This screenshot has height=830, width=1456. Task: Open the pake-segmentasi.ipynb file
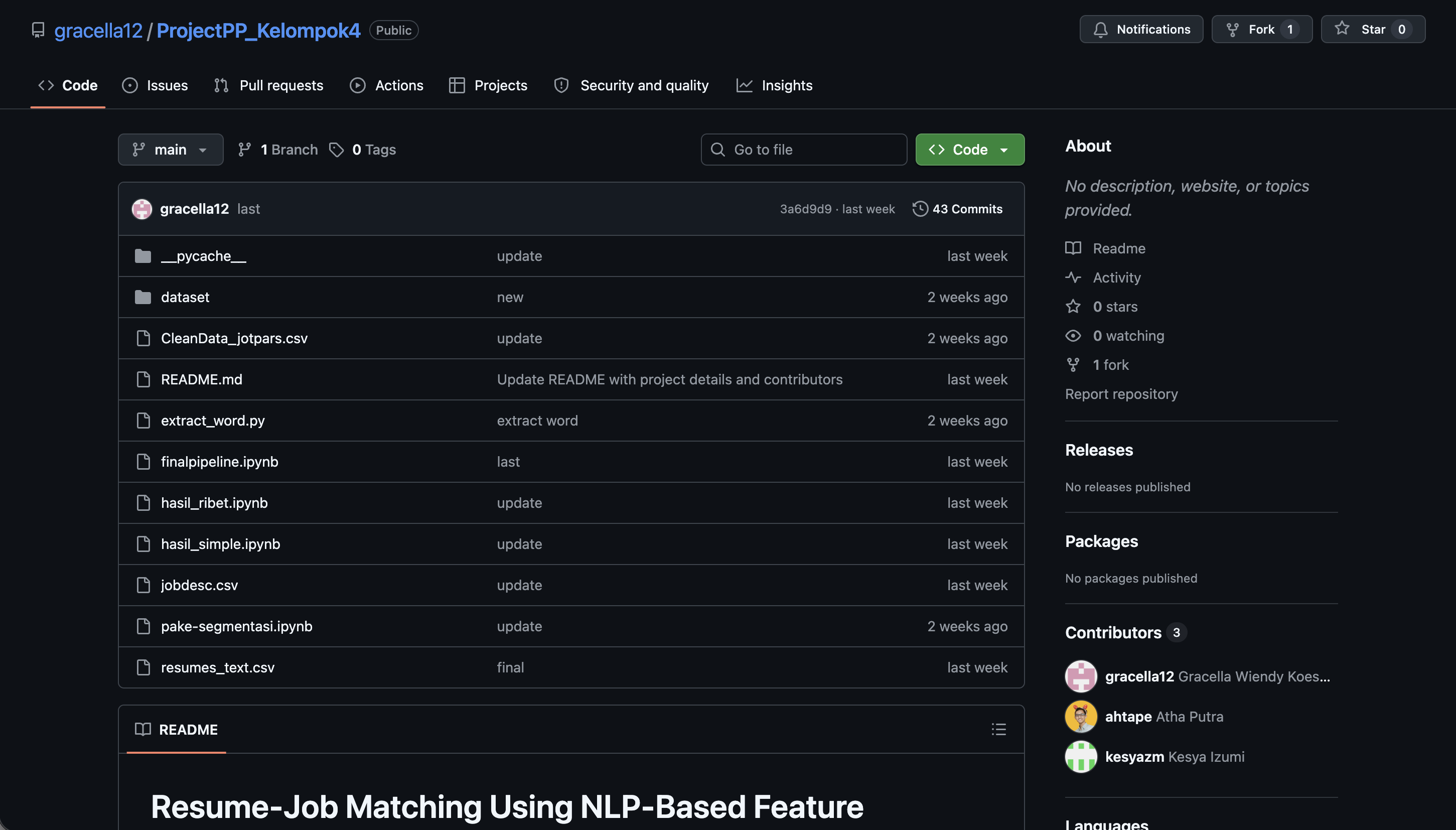[x=236, y=626]
